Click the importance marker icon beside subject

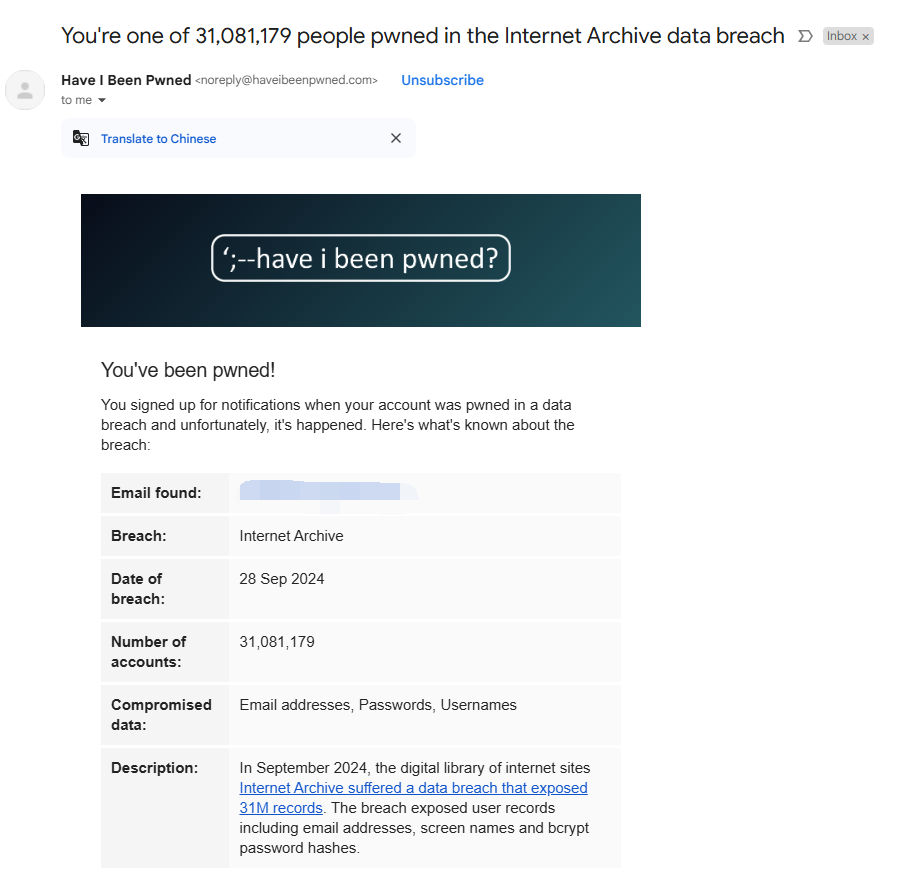pyautogui.click(x=805, y=36)
